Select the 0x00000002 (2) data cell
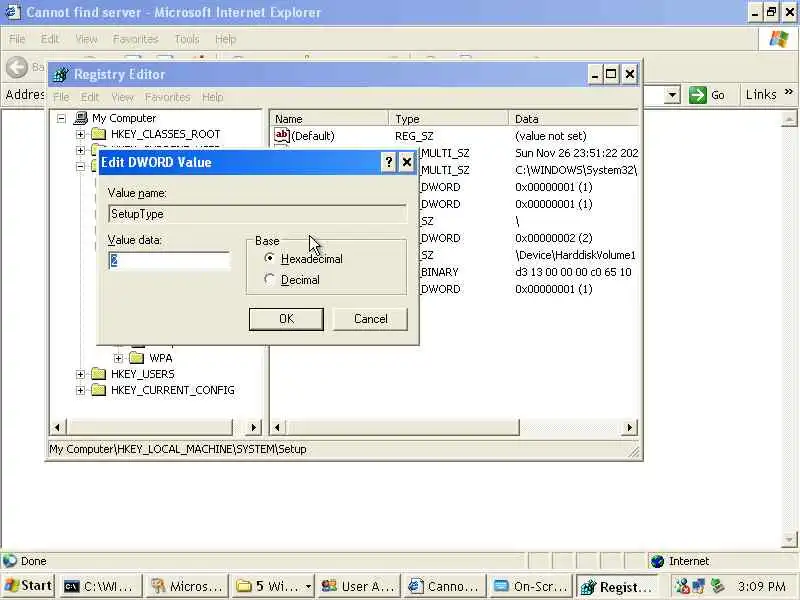 tap(554, 238)
